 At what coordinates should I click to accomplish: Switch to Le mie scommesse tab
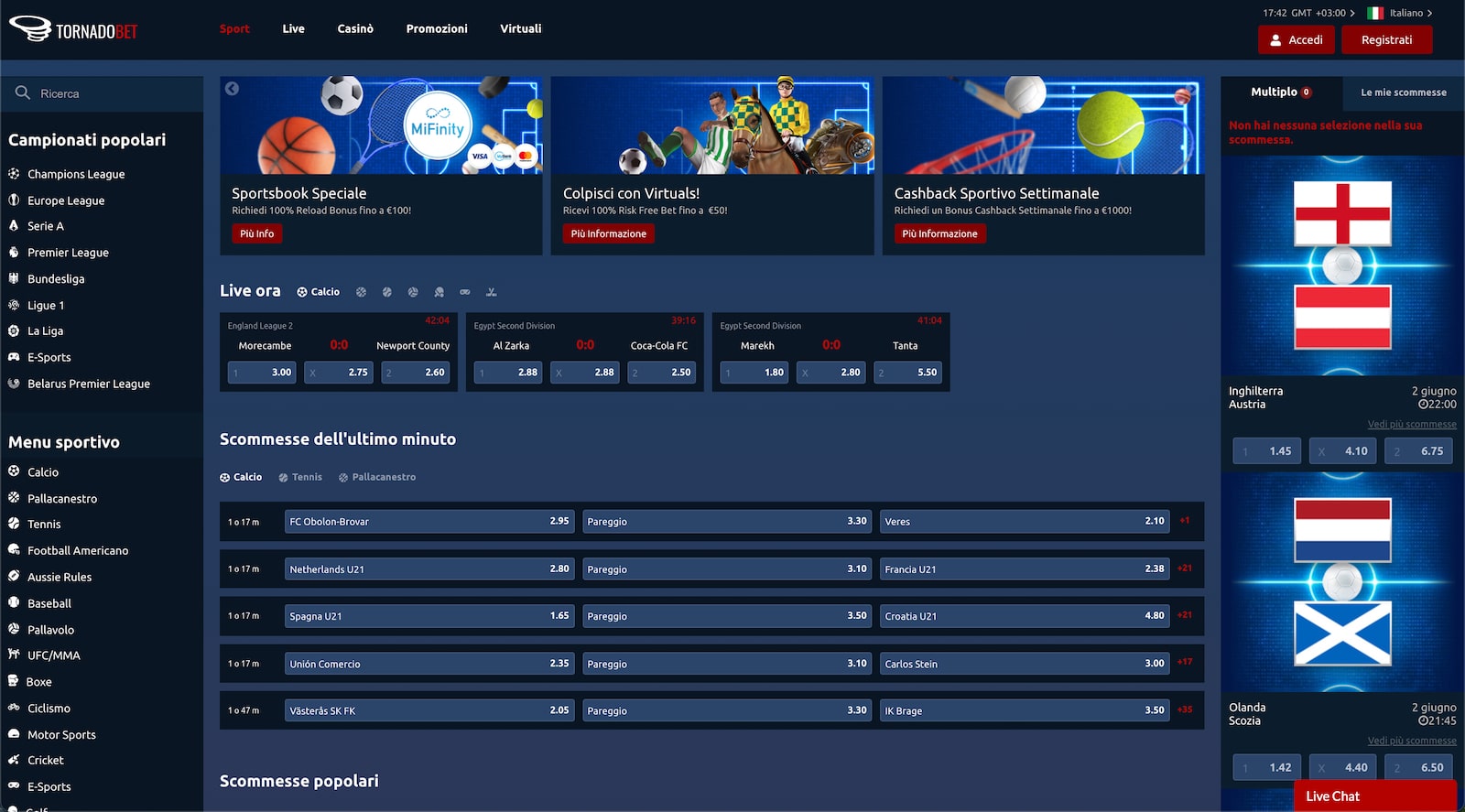click(1403, 92)
